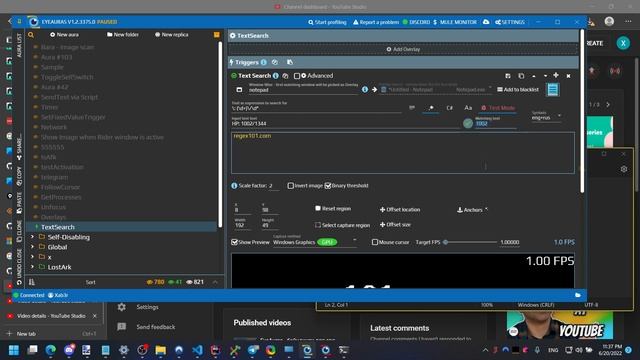
Task: Enable the Mouse cursor checkbox
Action: (375, 242)
